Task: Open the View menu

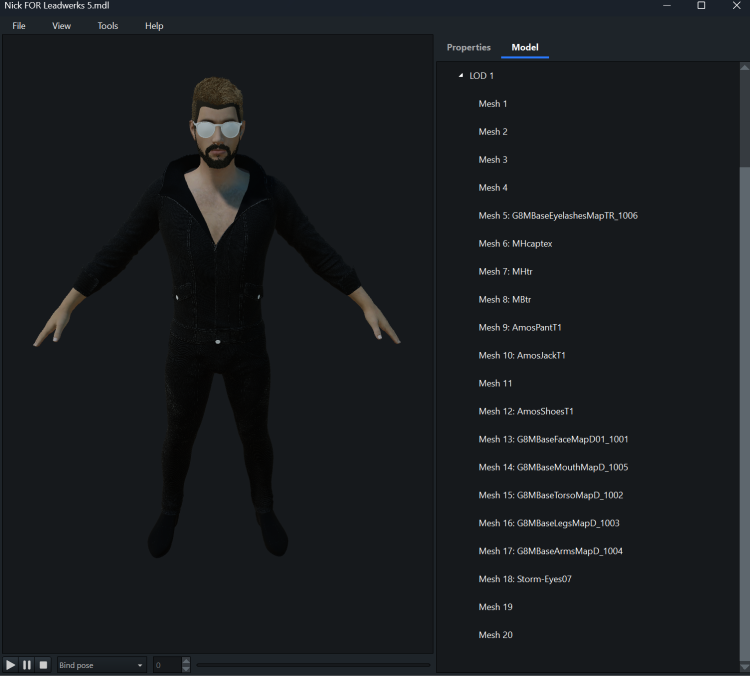Action: click(62, 26)
